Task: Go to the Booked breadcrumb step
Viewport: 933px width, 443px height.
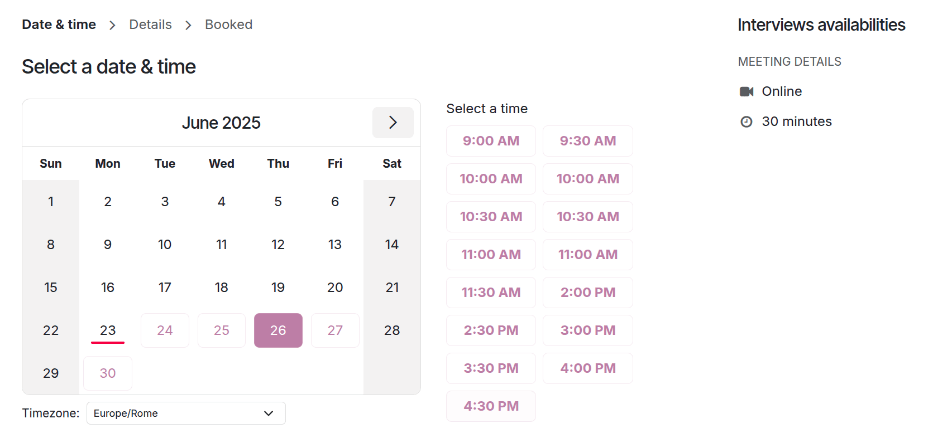Action: [x=229, y=24]
